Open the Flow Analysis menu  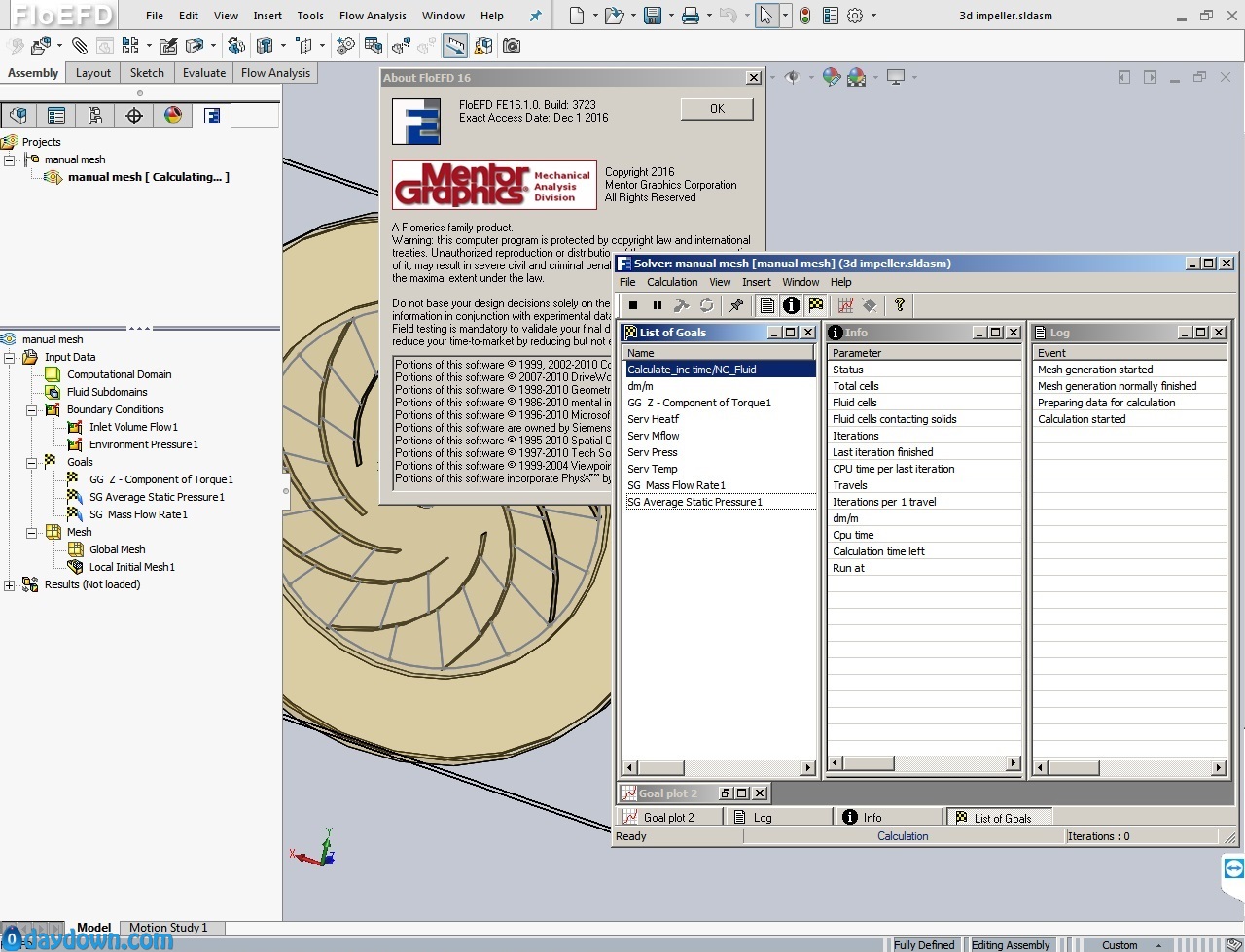coord(373,16)
